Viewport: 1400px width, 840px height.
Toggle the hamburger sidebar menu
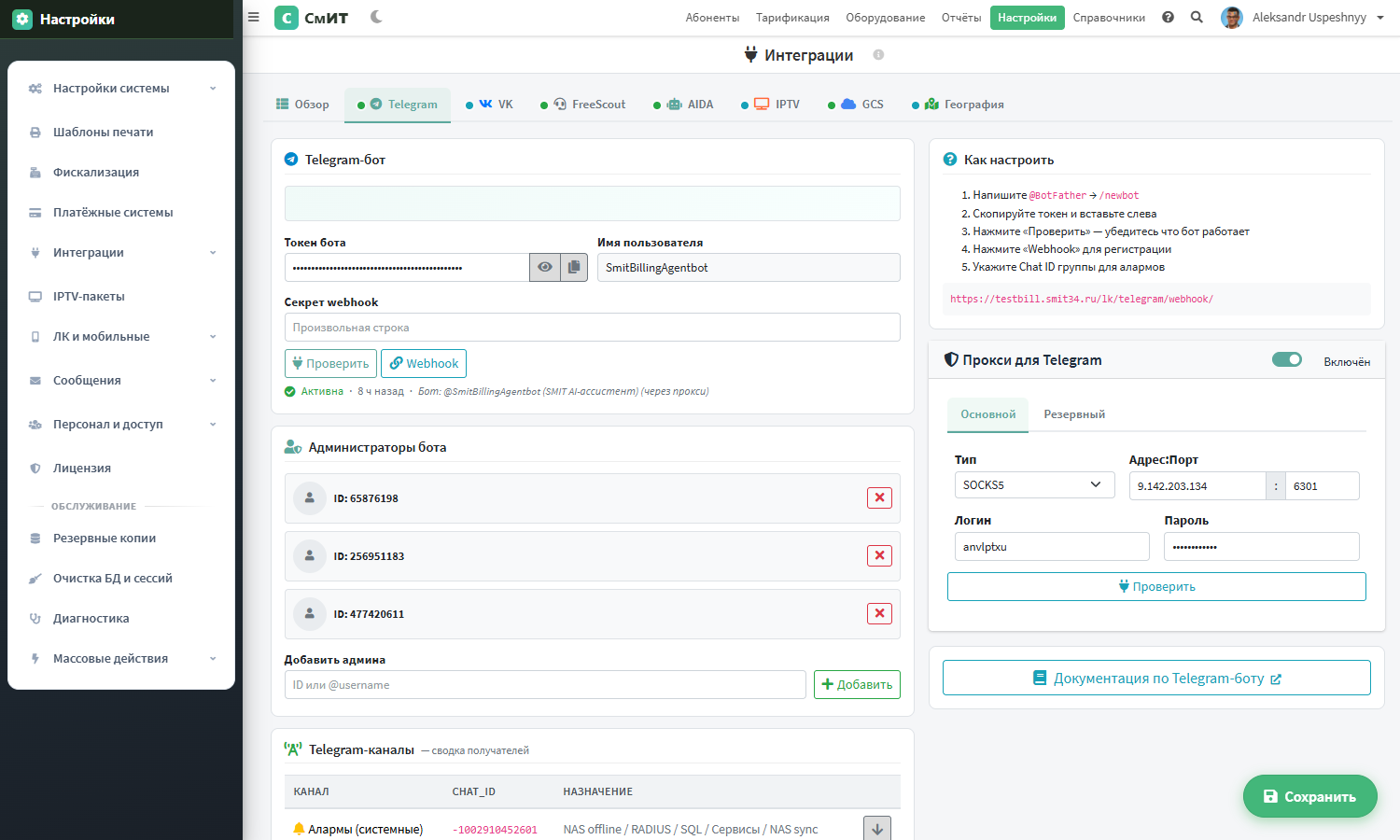click(253, 17)
